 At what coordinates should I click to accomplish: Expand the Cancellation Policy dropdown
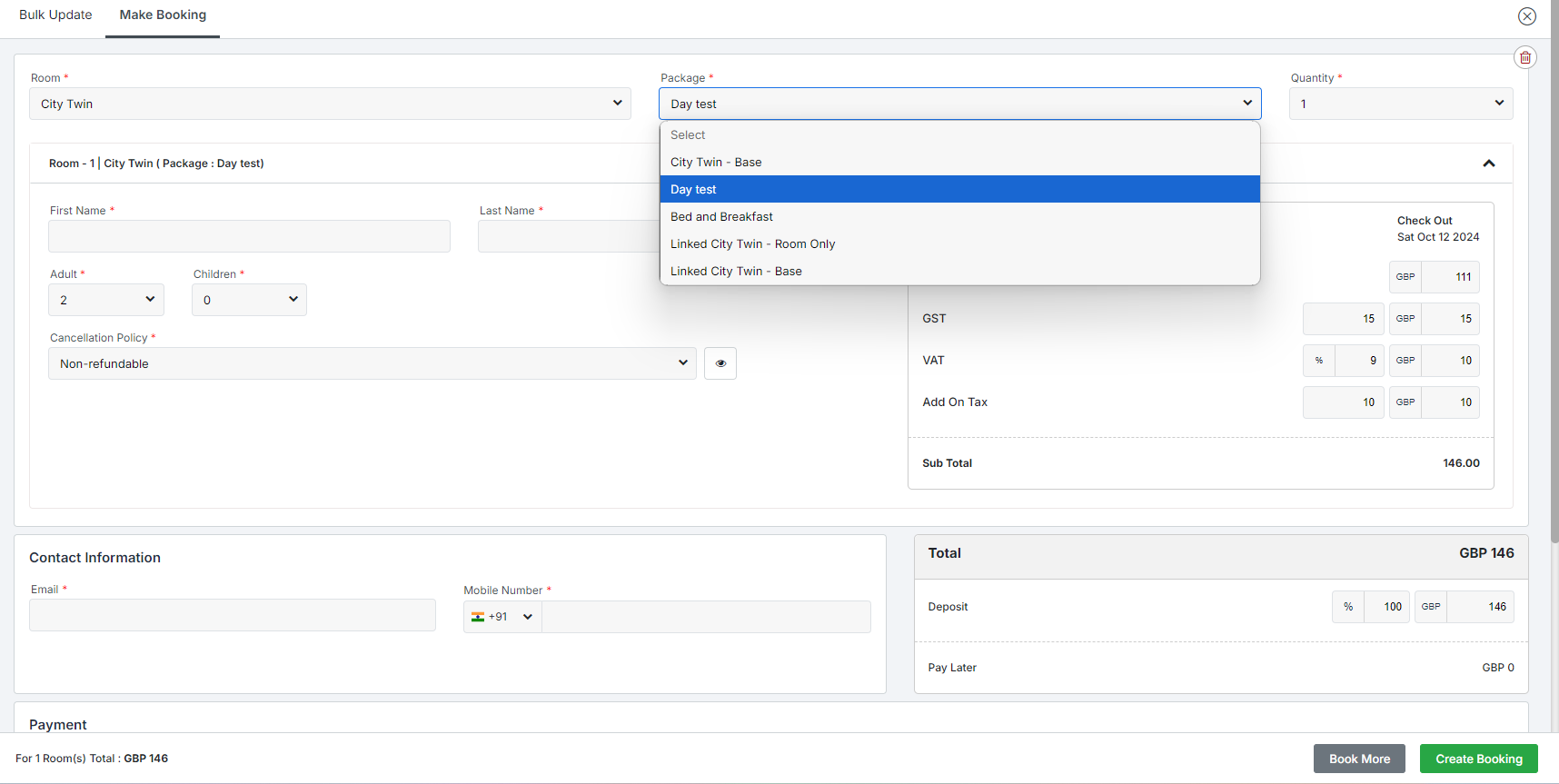(x=372, y=363)
